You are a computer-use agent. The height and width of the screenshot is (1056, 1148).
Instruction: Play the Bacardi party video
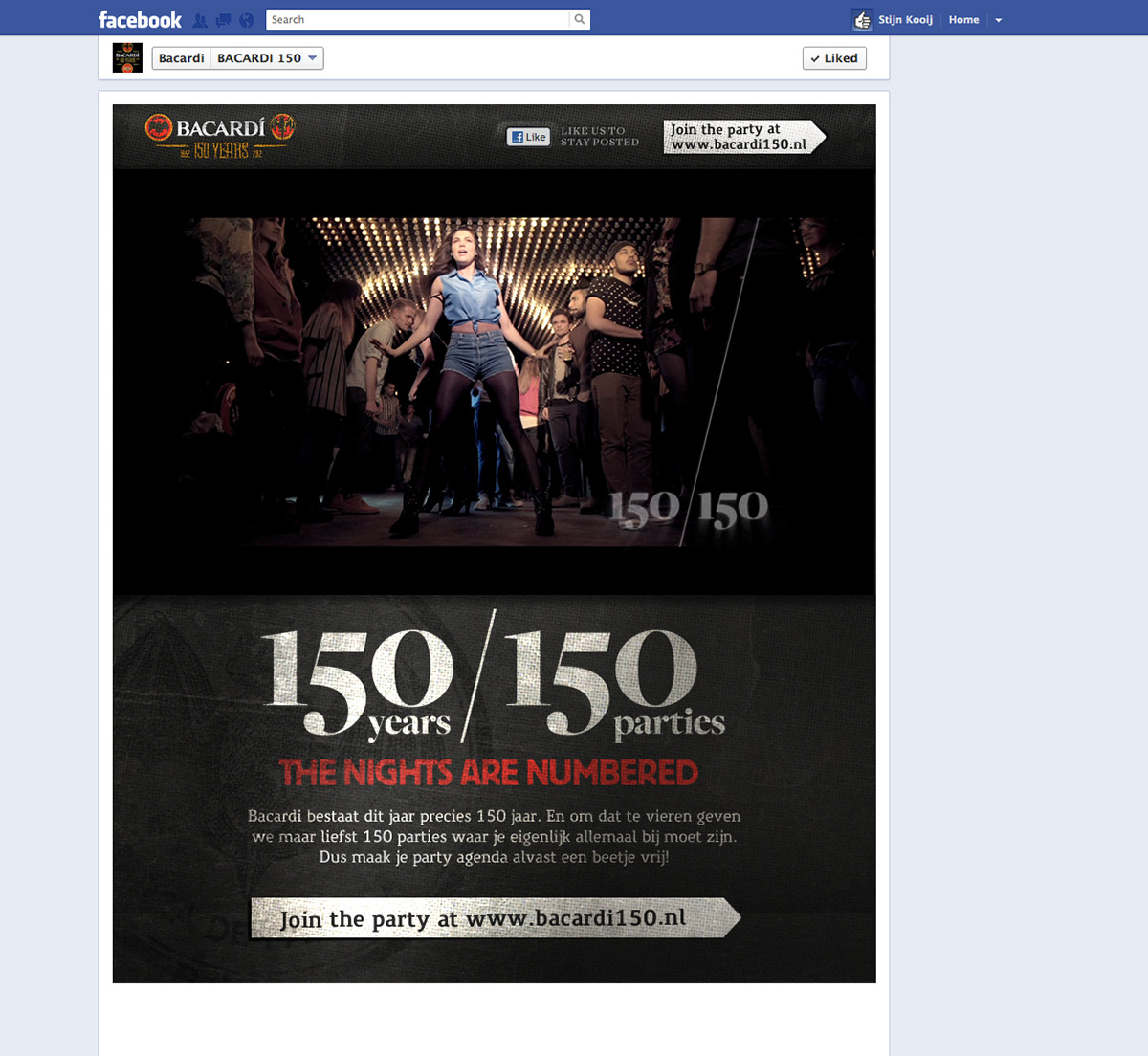tap(494, 382)
